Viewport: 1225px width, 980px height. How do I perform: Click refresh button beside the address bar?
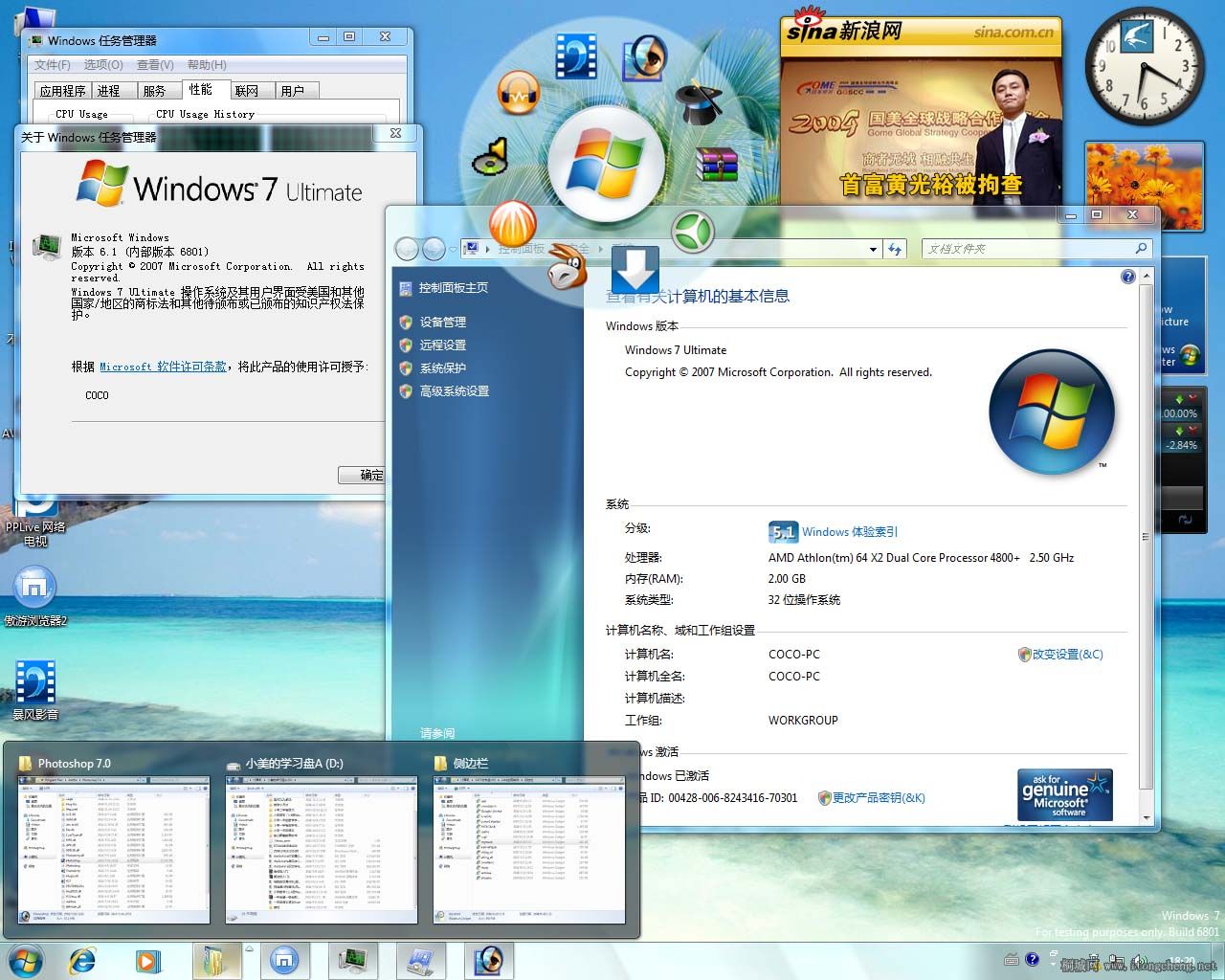point(895,249)
